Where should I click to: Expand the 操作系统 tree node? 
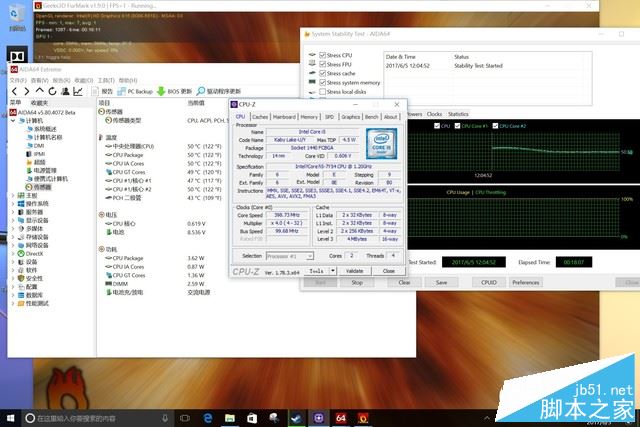[x=13, y=204]
